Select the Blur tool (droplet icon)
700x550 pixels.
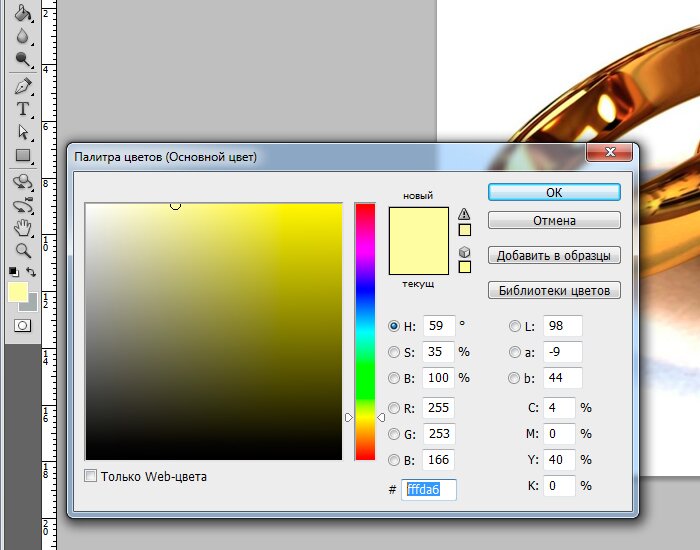[x=22, y=37]
